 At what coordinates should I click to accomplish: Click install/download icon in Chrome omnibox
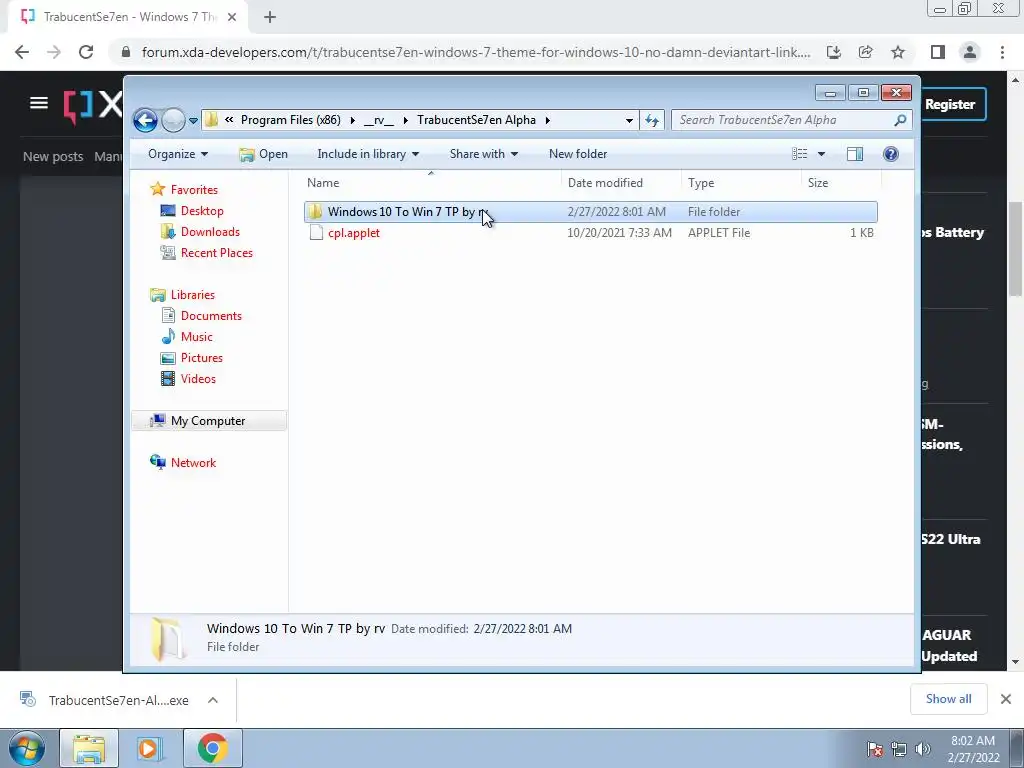click(834, 52)
